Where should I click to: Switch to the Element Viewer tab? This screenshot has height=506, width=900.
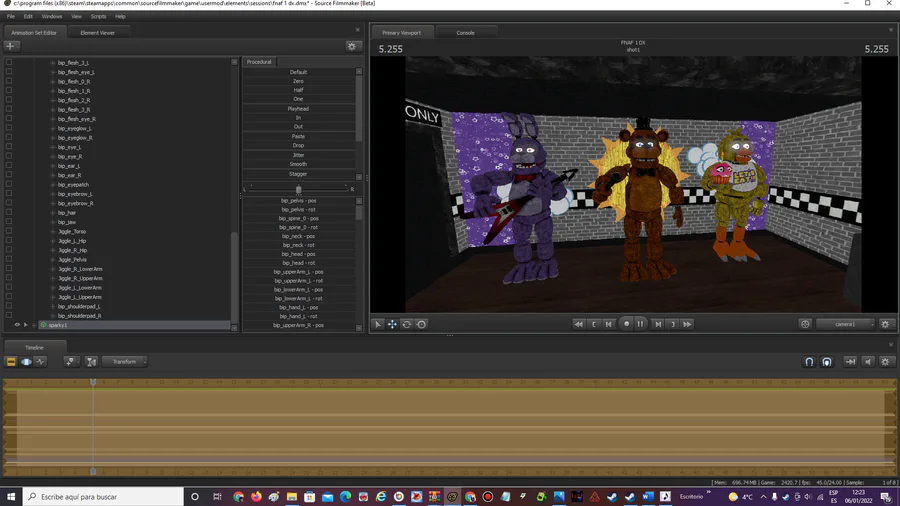pyautogui.click(x=98, y=33)
